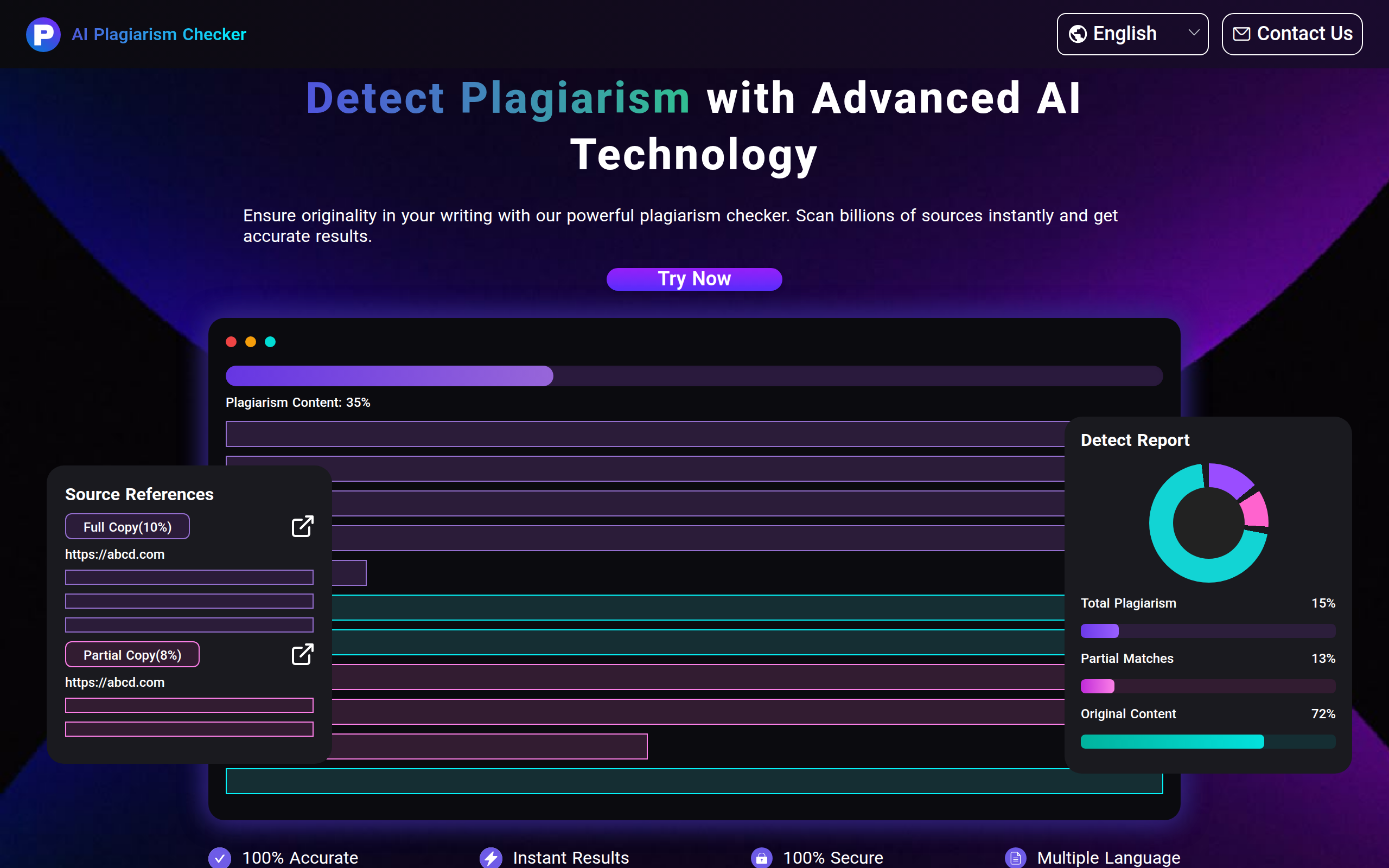Image resolution: width=1389 pixels, height=868 pixels.
Task: Toggle the Partial Copy(8%) badge
Action: click(x=132, y=654)
